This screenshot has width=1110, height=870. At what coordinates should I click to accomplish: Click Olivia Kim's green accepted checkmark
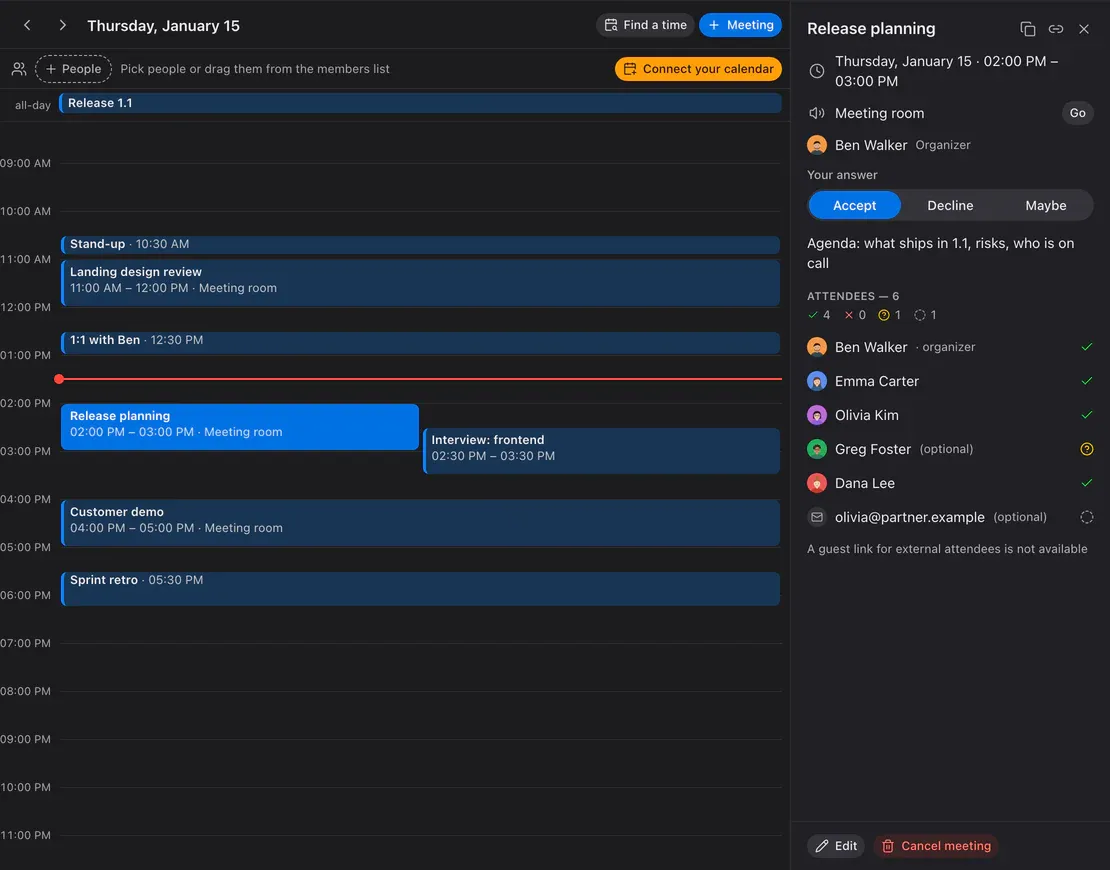pyautogui.click(x=1087, y=415)
